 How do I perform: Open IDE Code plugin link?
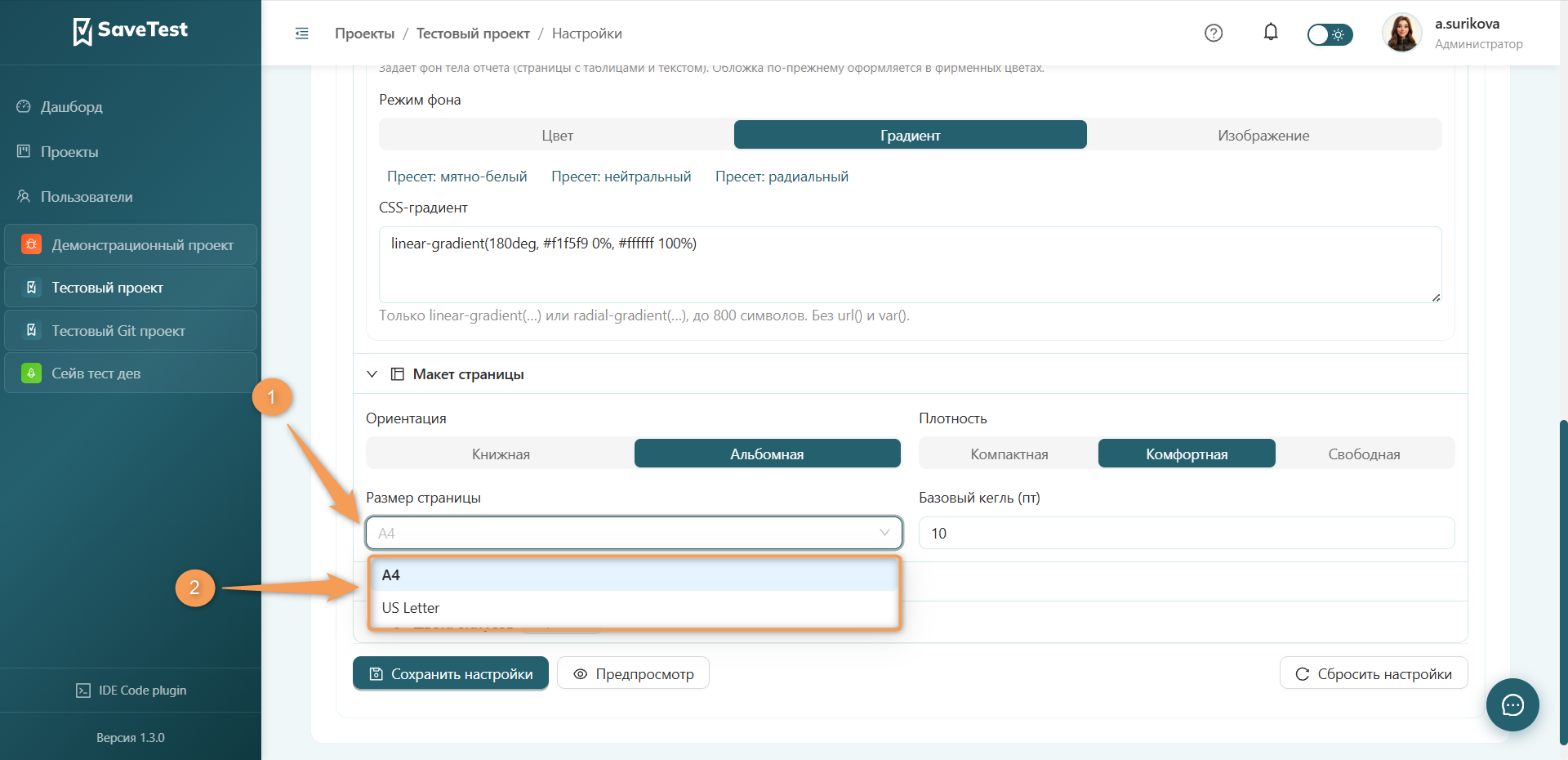131,691
